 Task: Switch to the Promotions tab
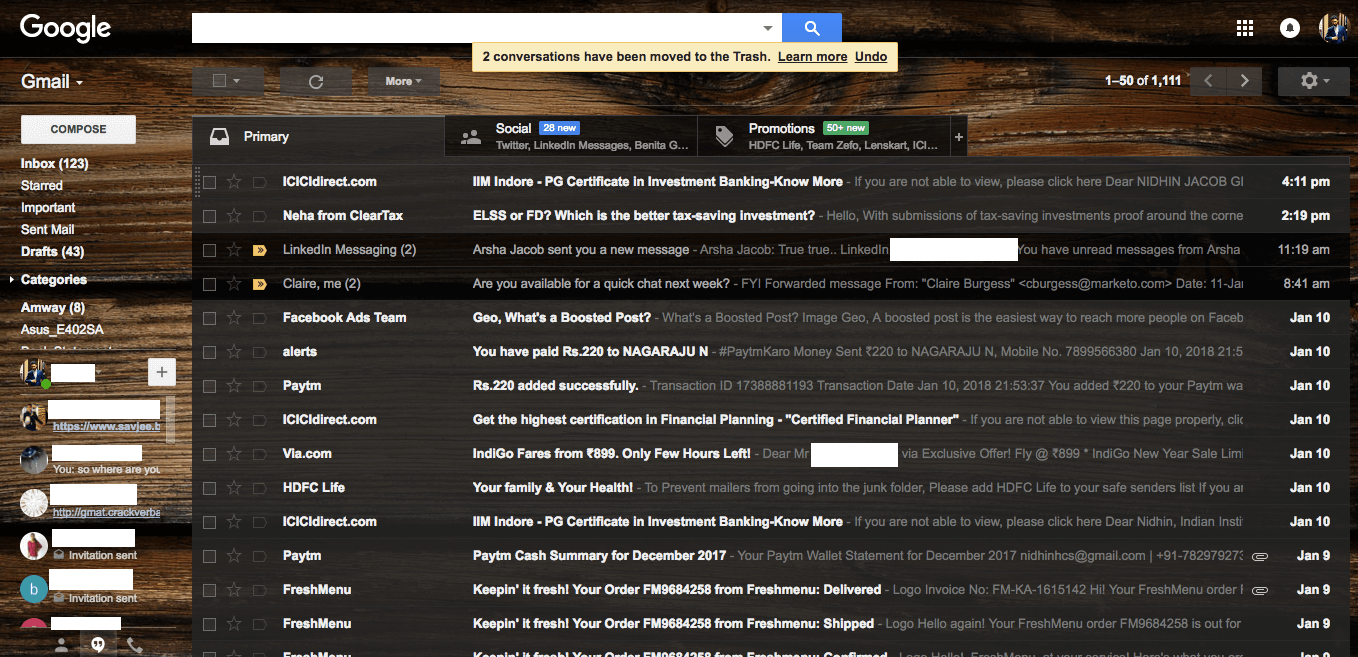pyautogui.click(x=824, y=137)
